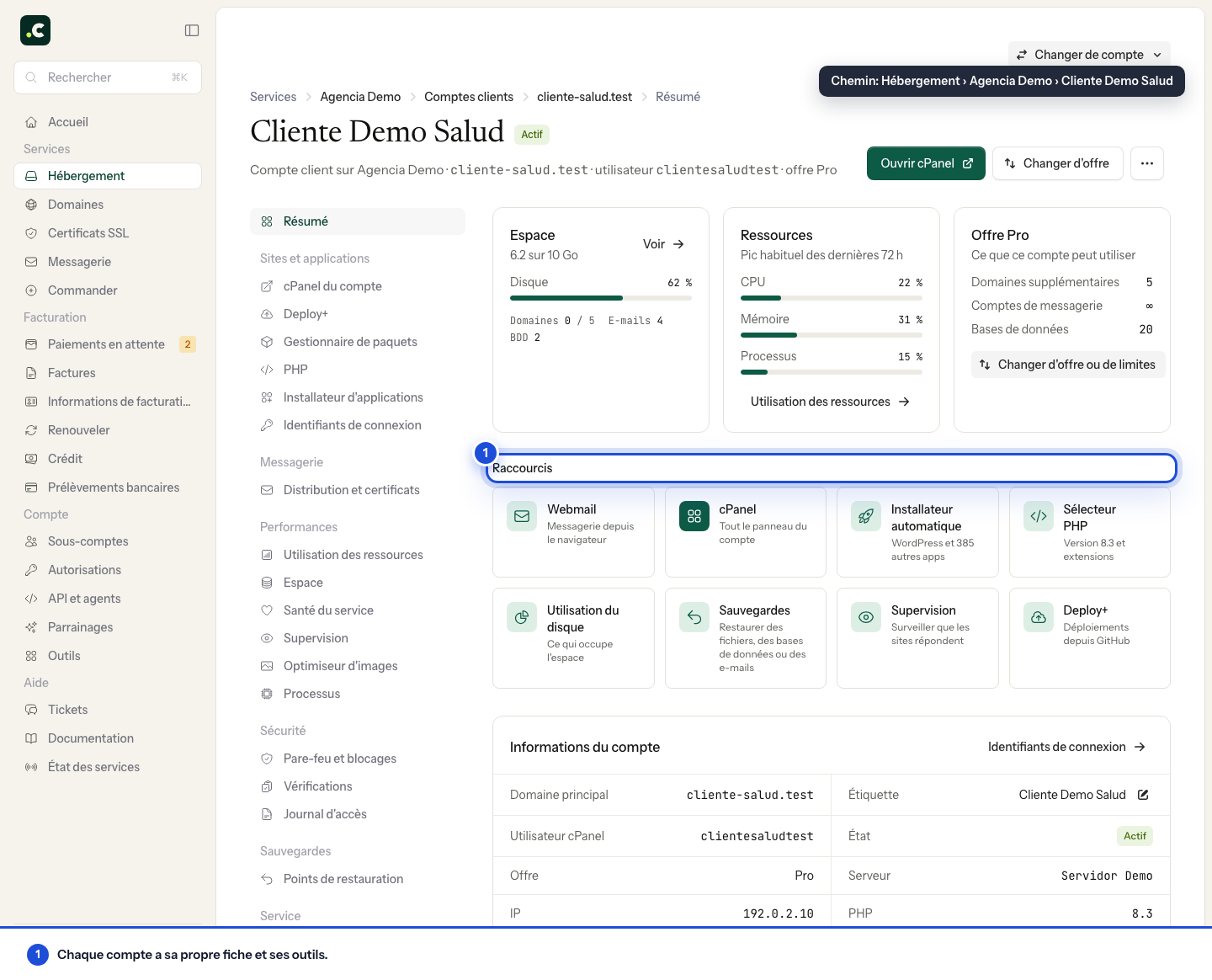Open the cPanel shortcut card
Viewport: 1212px width, 980px height.
click(x=746, y=532)
